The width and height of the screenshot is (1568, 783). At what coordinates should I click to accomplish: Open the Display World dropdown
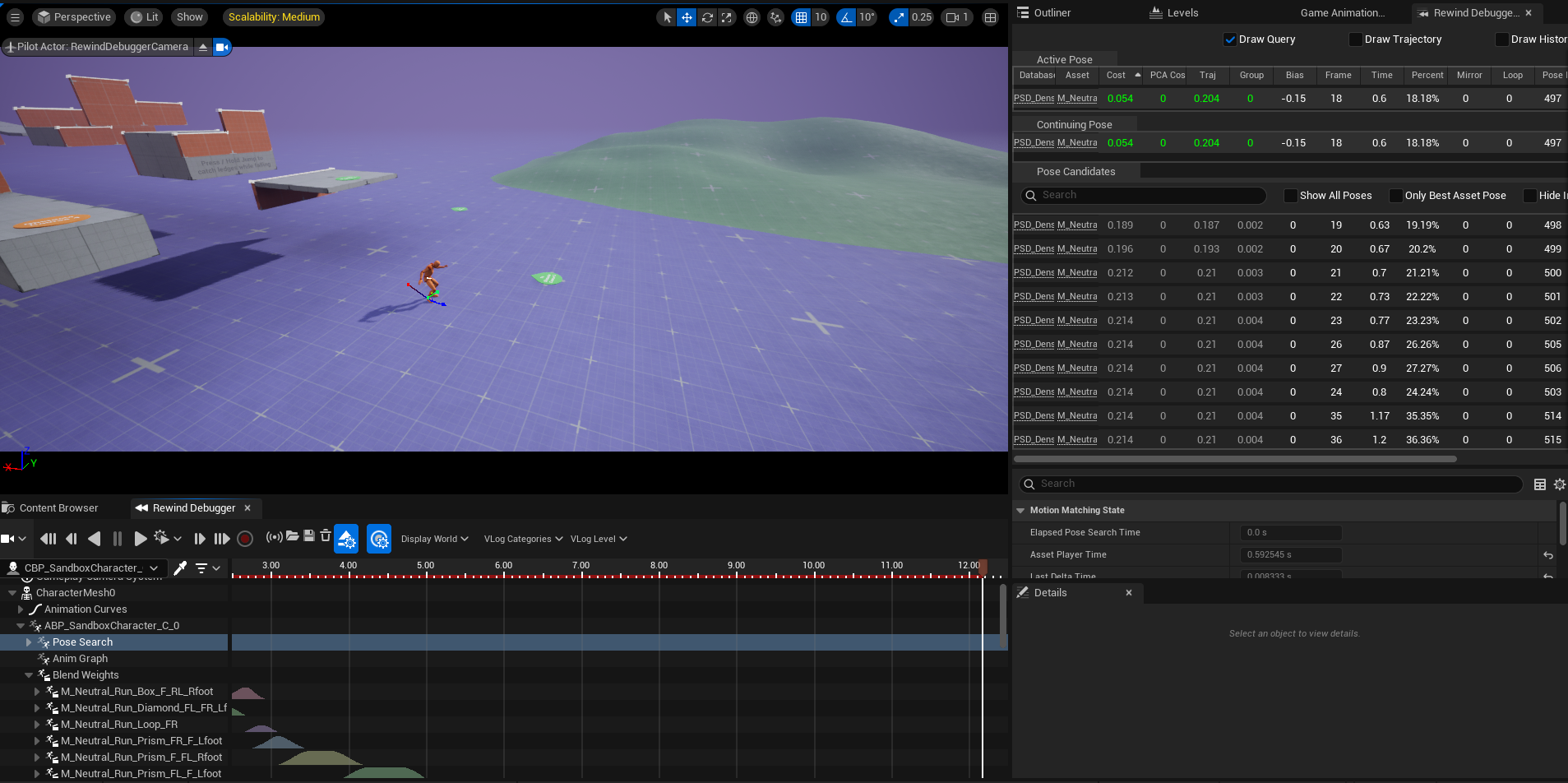[x=434, y=539]
